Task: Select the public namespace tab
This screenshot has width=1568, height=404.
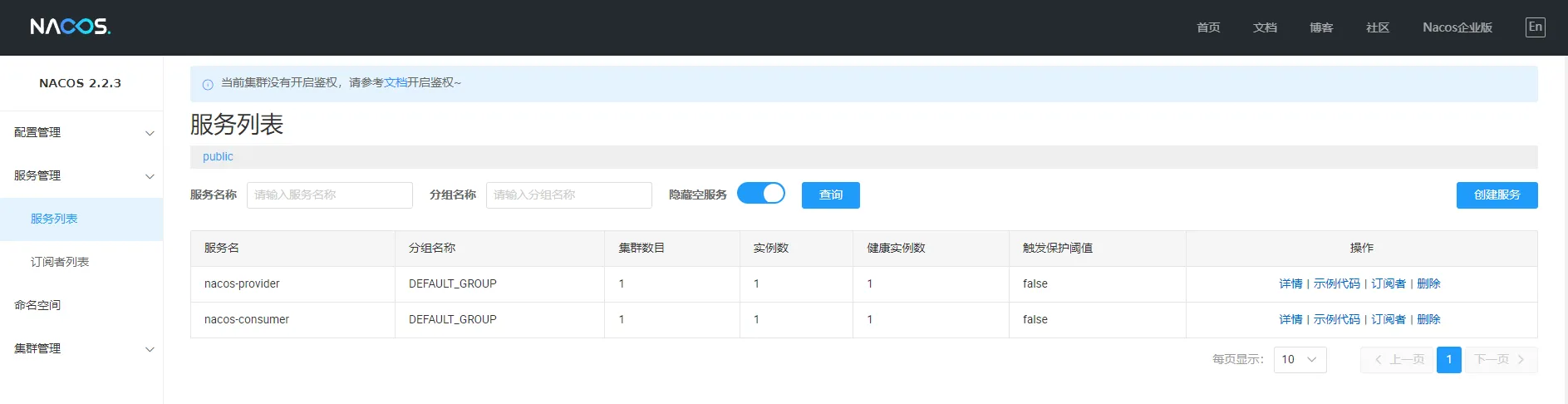Action: (218, 157)
